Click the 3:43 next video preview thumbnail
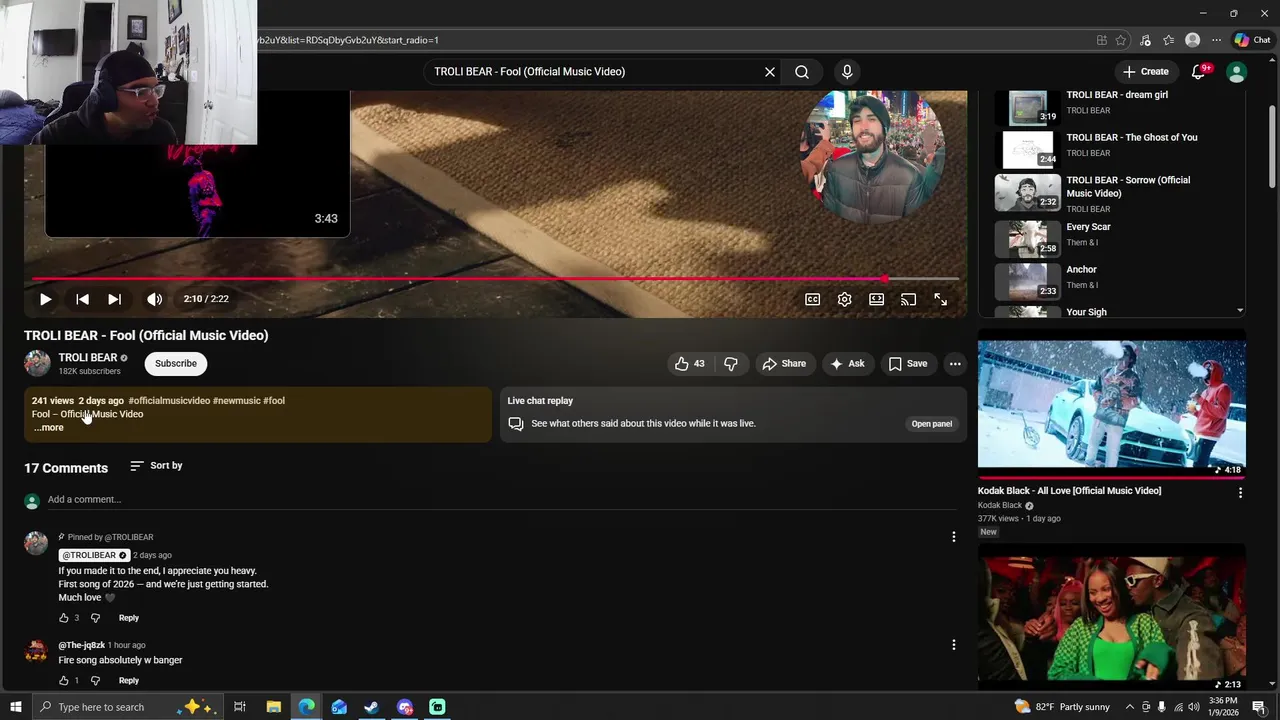The width and height of the screenshot is (1280, 720). coord(197,190)
